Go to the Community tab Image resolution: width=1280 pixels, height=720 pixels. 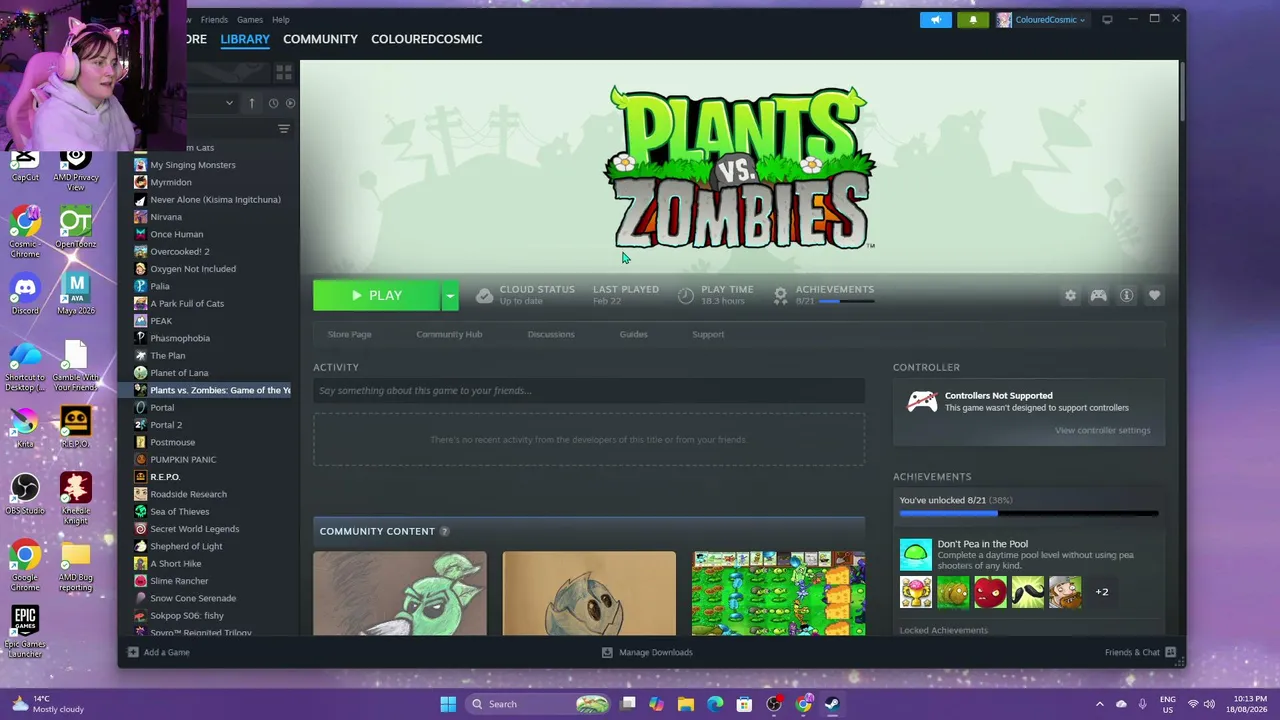pos(320,39)
